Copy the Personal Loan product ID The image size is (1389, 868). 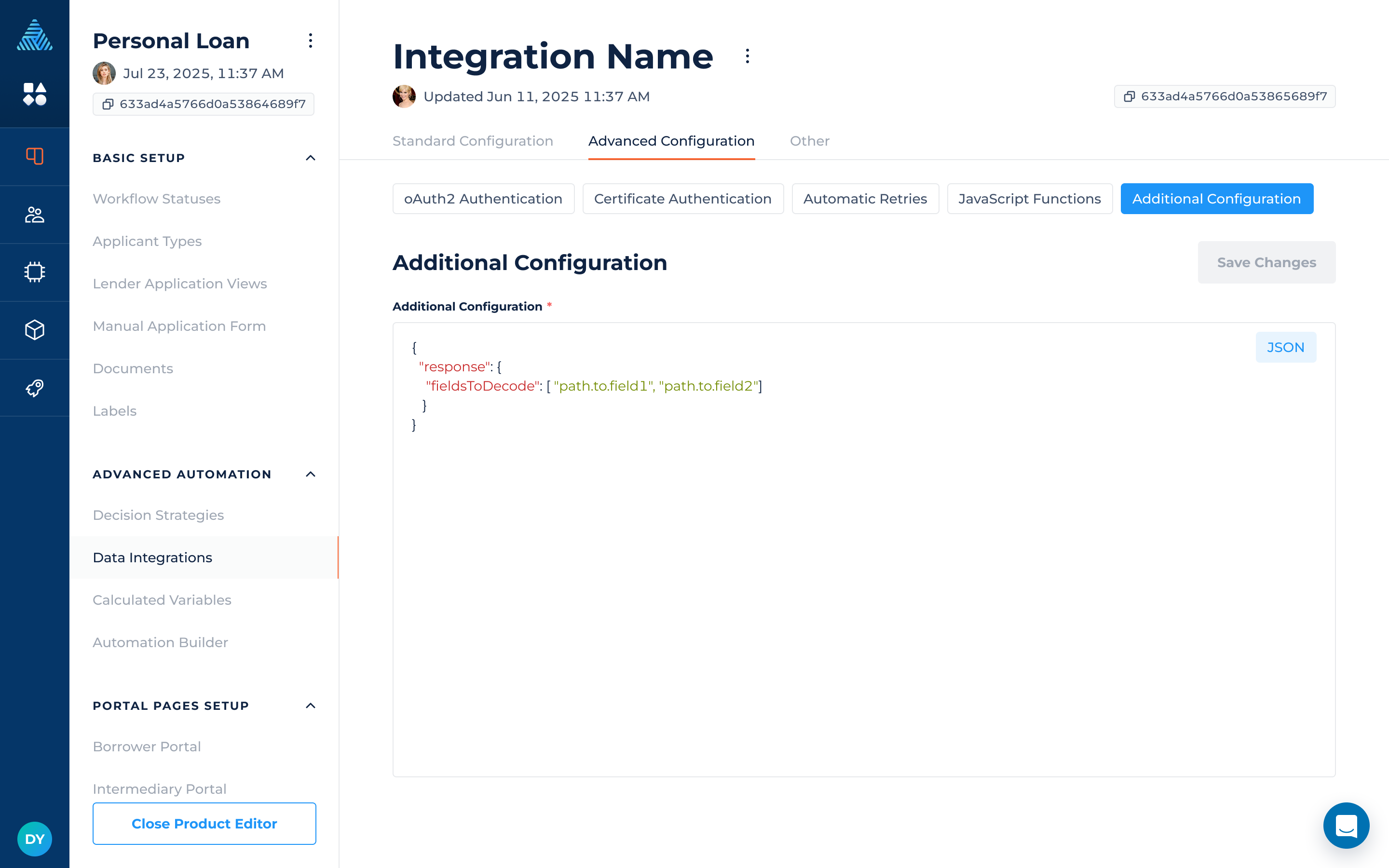click(108, 104)
